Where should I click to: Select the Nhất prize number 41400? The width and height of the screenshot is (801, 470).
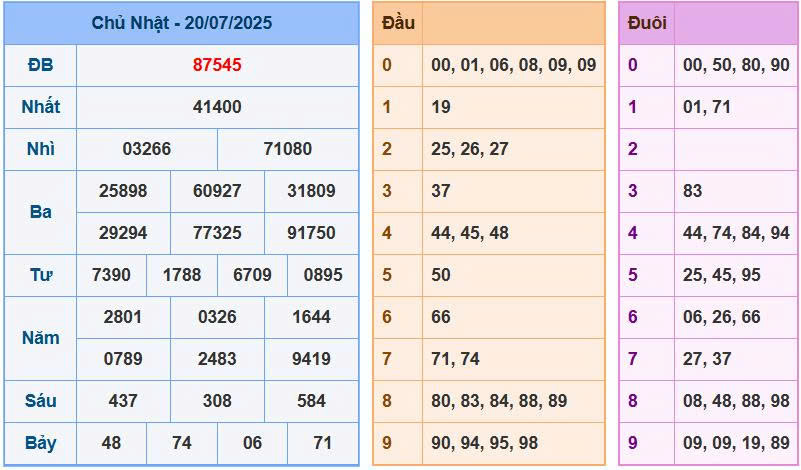click(217, 107)
